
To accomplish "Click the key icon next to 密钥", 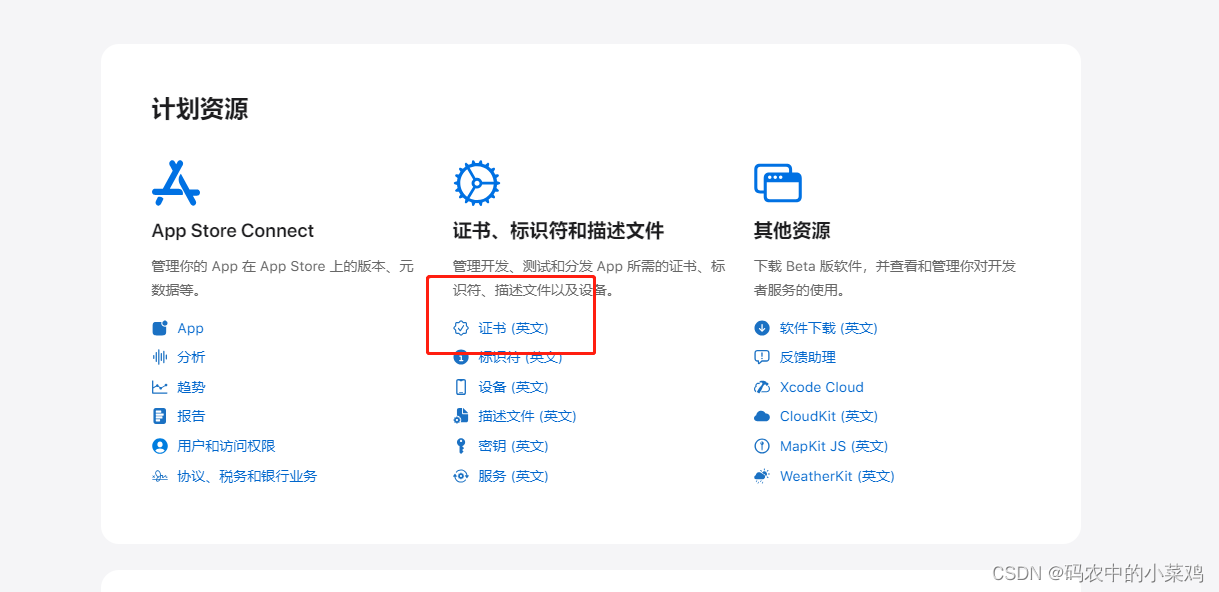I will tap(461, 446).
